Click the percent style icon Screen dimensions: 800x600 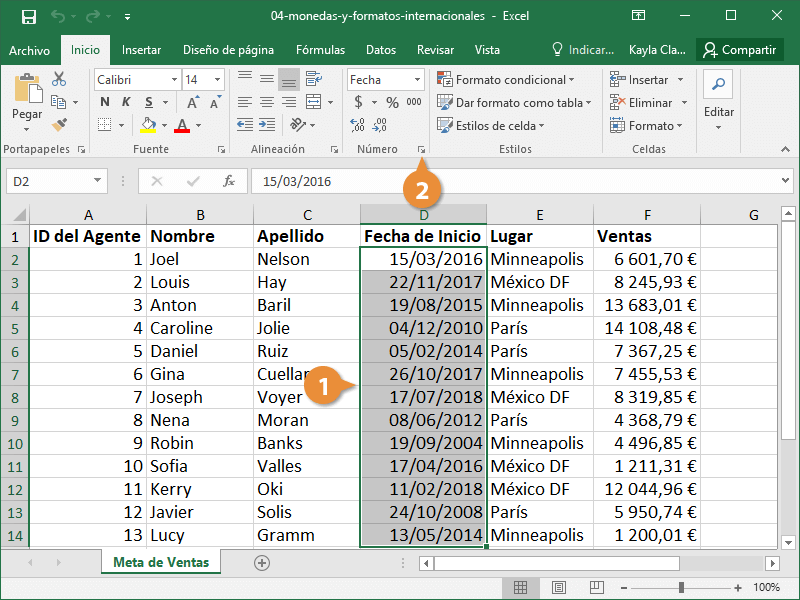pyautogui.click(x=392, y=102)
